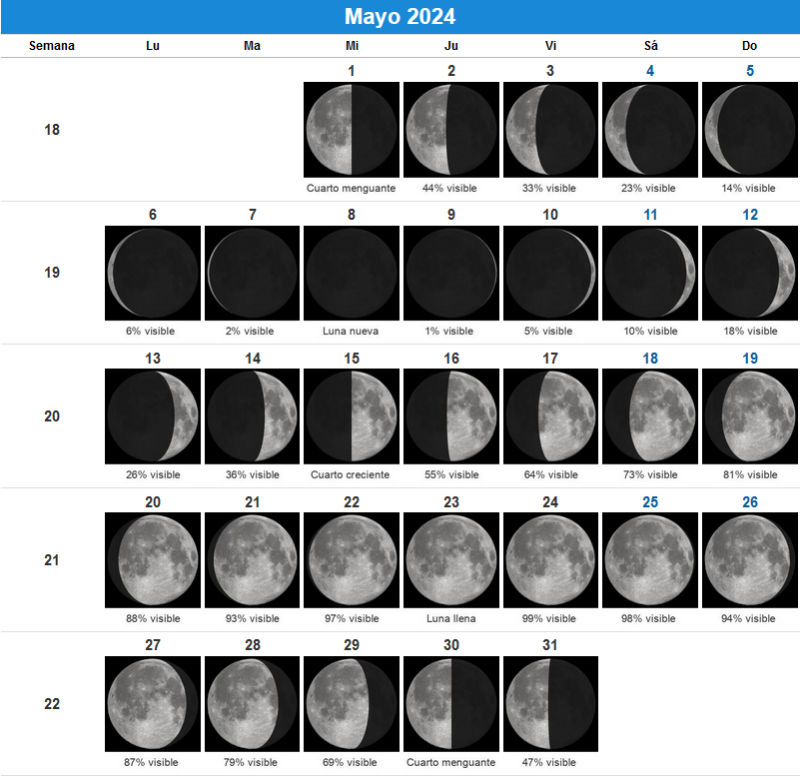The image size is (800, 776).
Task: Select the new moon image on May 8
Action: 351,273
